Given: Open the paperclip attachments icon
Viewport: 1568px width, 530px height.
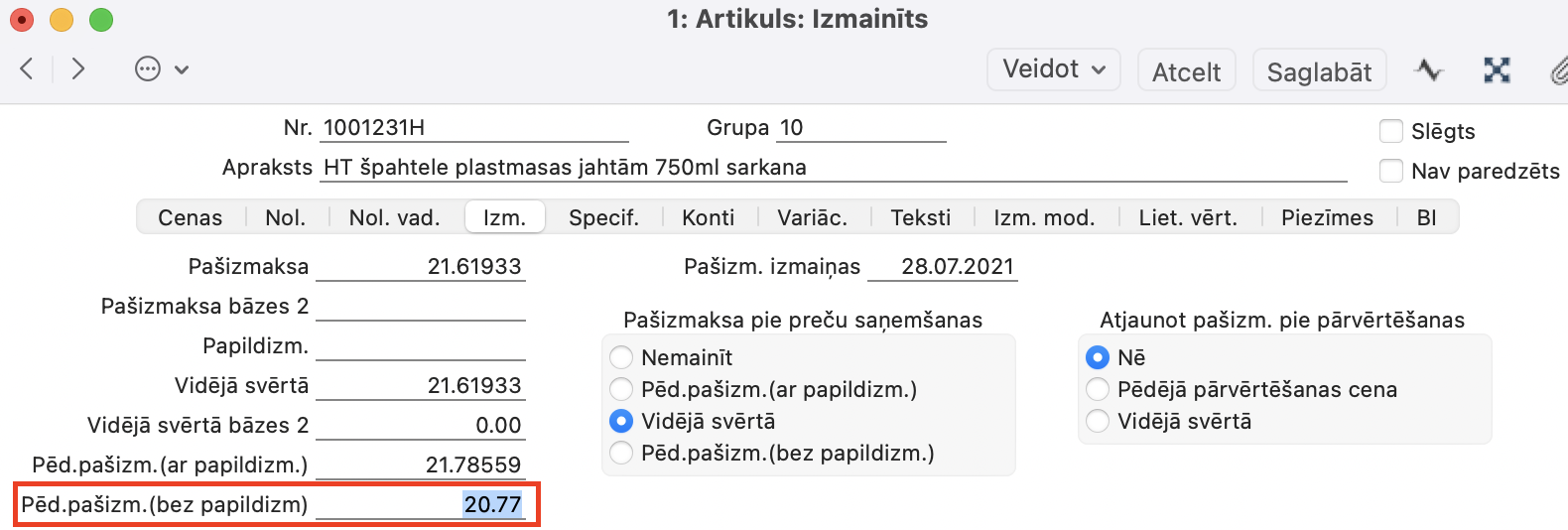Looking at the screenshot, I should tap(1557, 70).
